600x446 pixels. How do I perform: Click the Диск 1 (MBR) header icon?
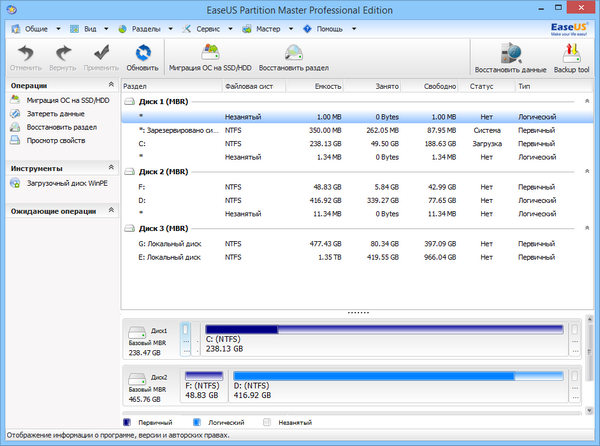(x=130, y=102)
